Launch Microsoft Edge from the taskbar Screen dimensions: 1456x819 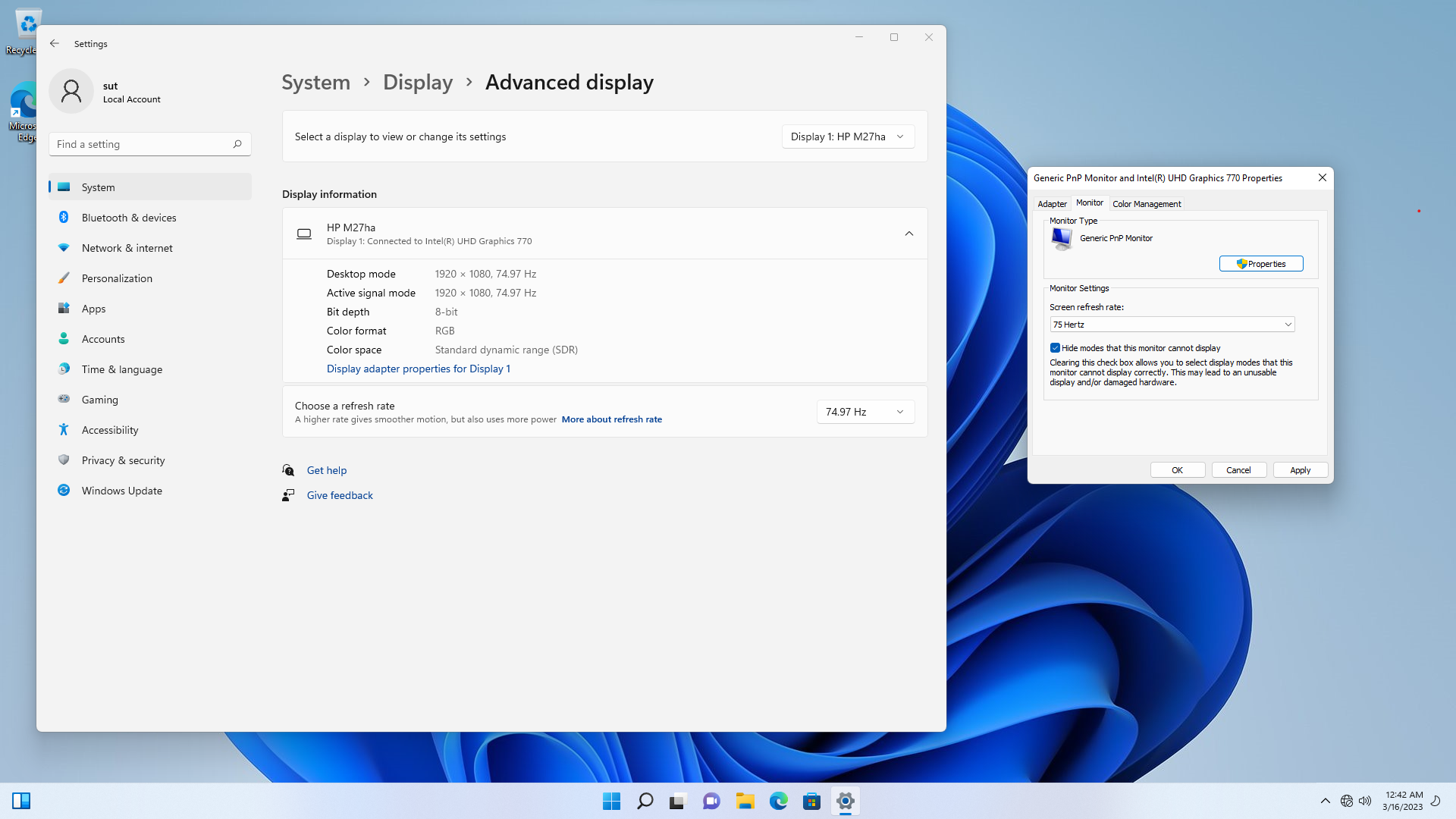[778, 800]
